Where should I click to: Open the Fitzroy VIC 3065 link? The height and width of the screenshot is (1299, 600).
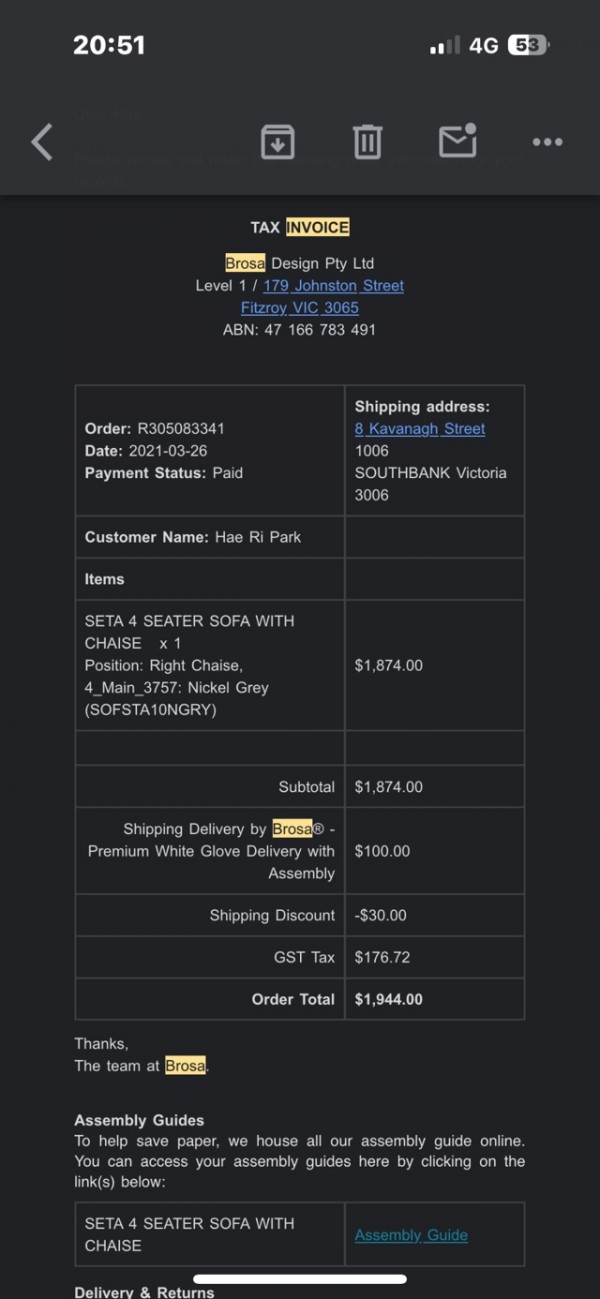pyautogui.click(x=299, y=308)
